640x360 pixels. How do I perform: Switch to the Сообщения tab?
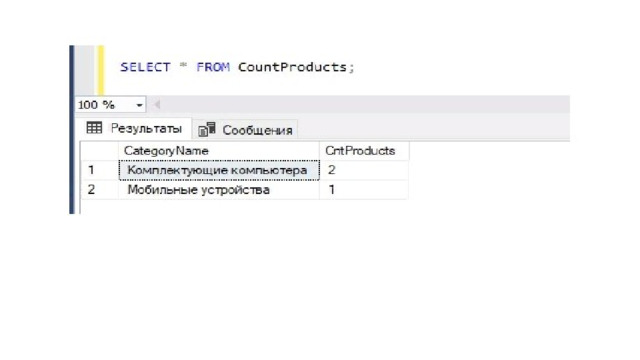point(245,130)
